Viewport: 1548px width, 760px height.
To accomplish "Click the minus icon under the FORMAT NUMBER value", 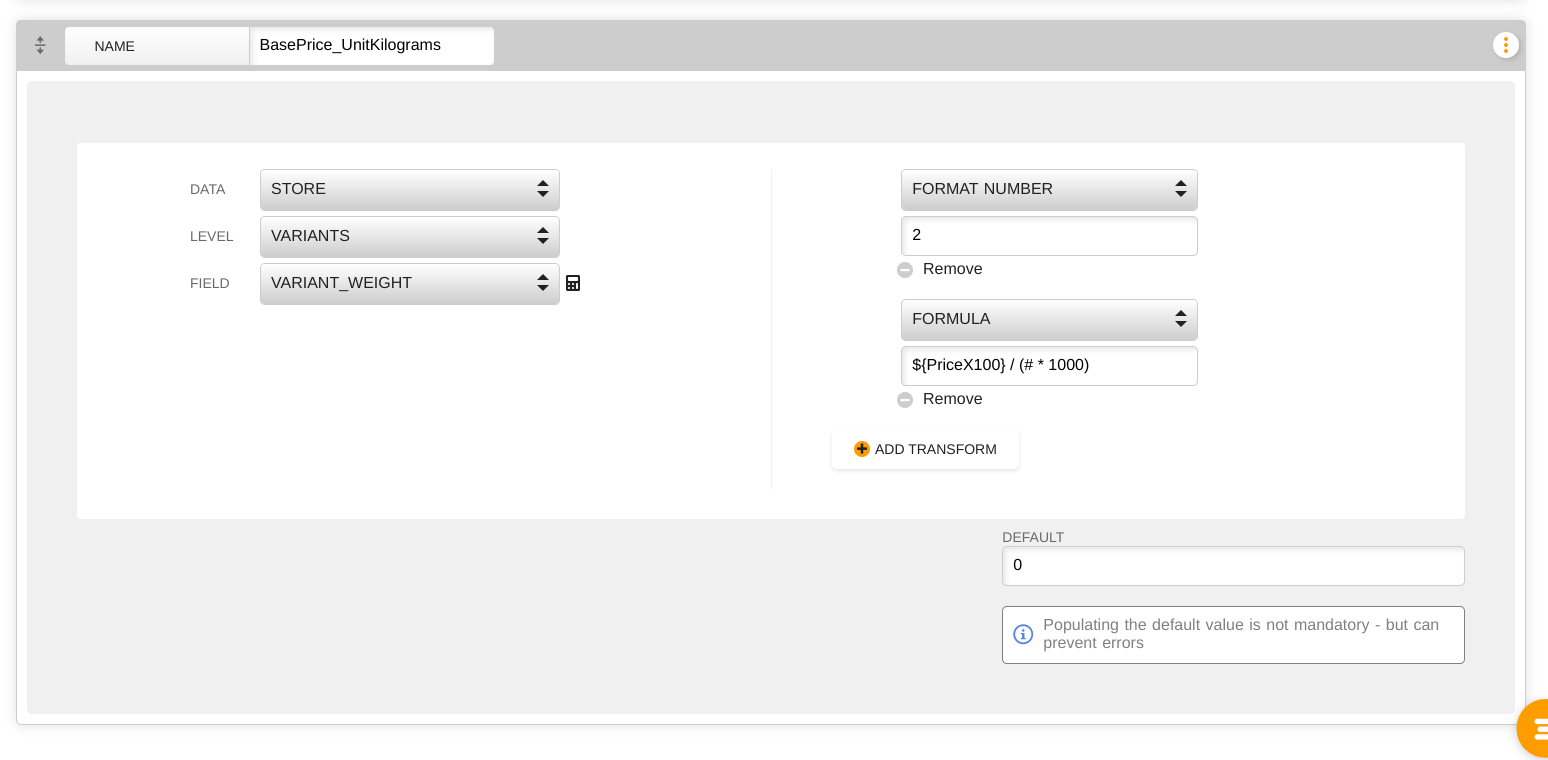I will click(905, 270).
